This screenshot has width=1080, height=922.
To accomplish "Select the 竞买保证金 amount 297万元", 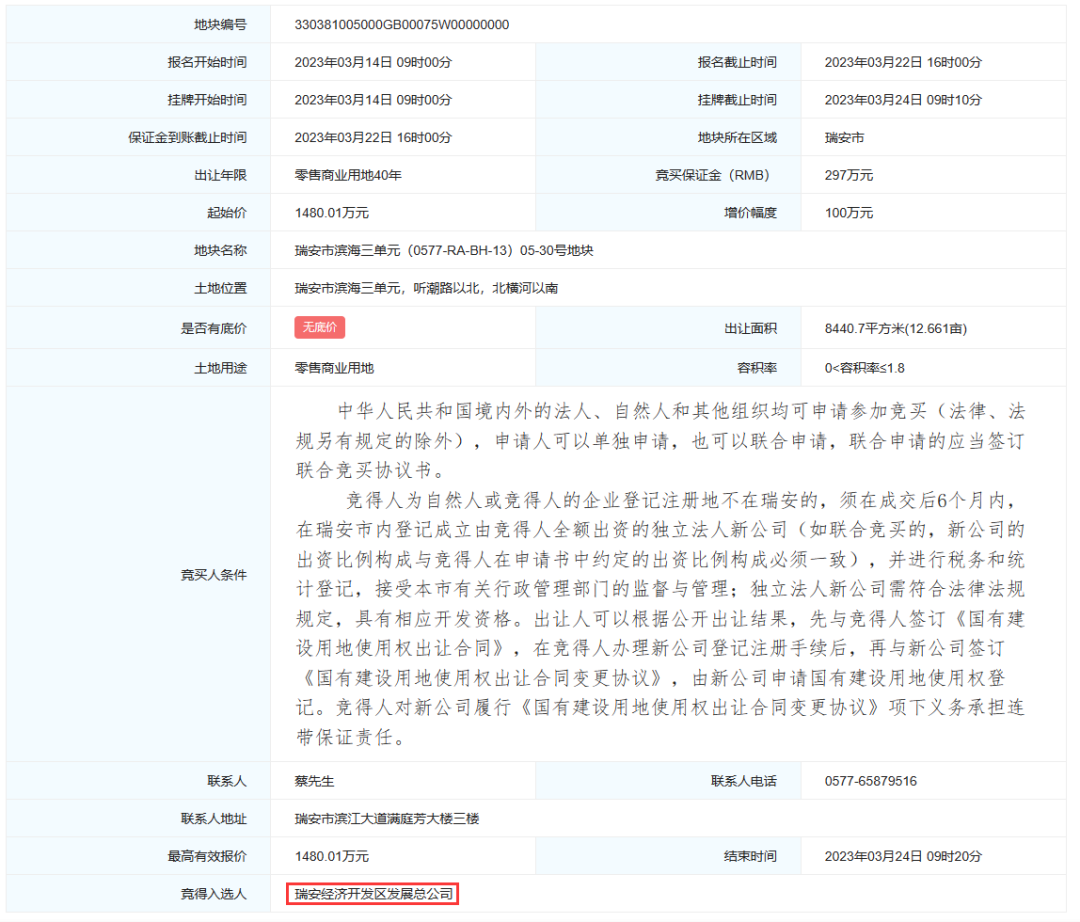I will click(848, 175).
